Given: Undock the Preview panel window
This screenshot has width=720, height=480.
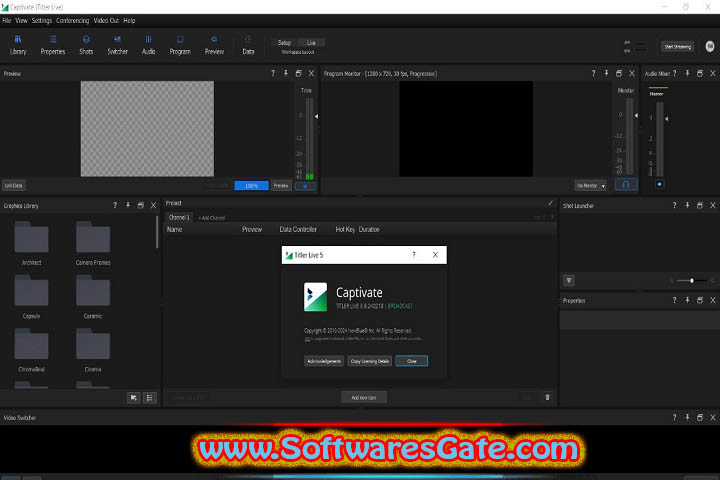Looking at the screenshot, I should [298, 73].
